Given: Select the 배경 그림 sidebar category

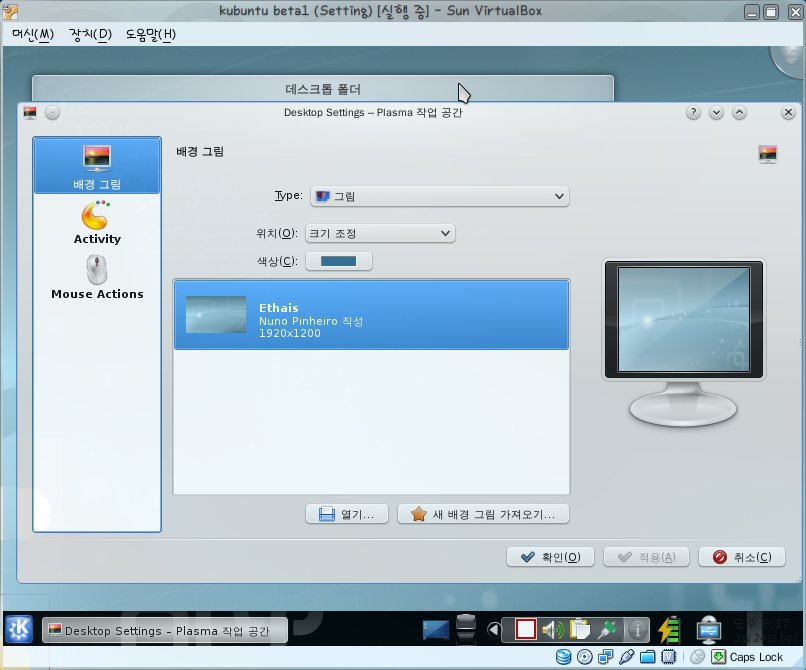Looking at the screenshot, I should point(97,166).
